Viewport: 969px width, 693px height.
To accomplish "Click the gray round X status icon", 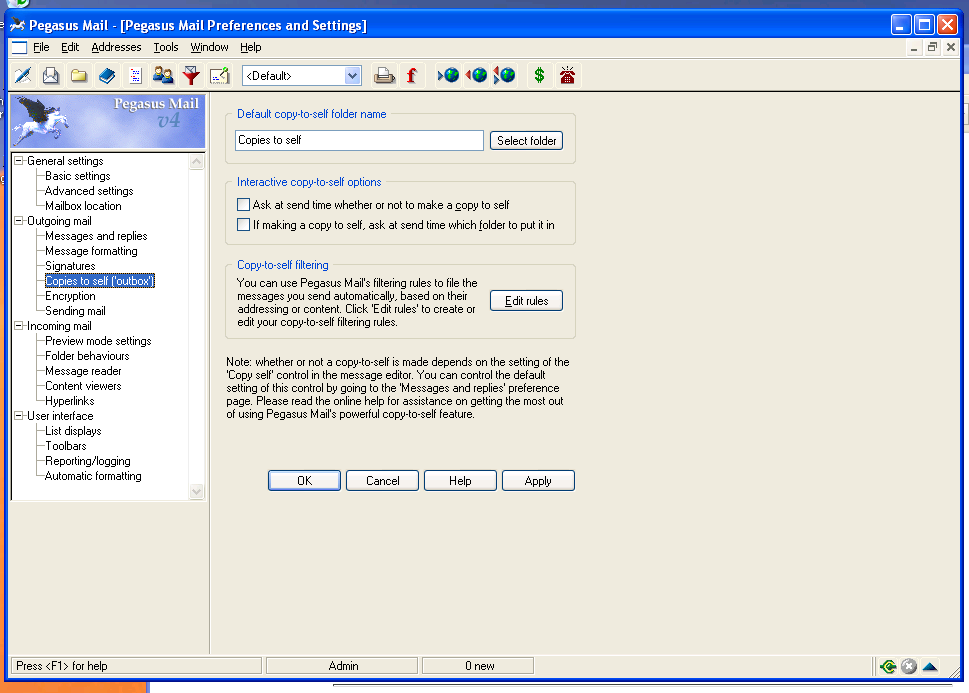I will [908, 666].
